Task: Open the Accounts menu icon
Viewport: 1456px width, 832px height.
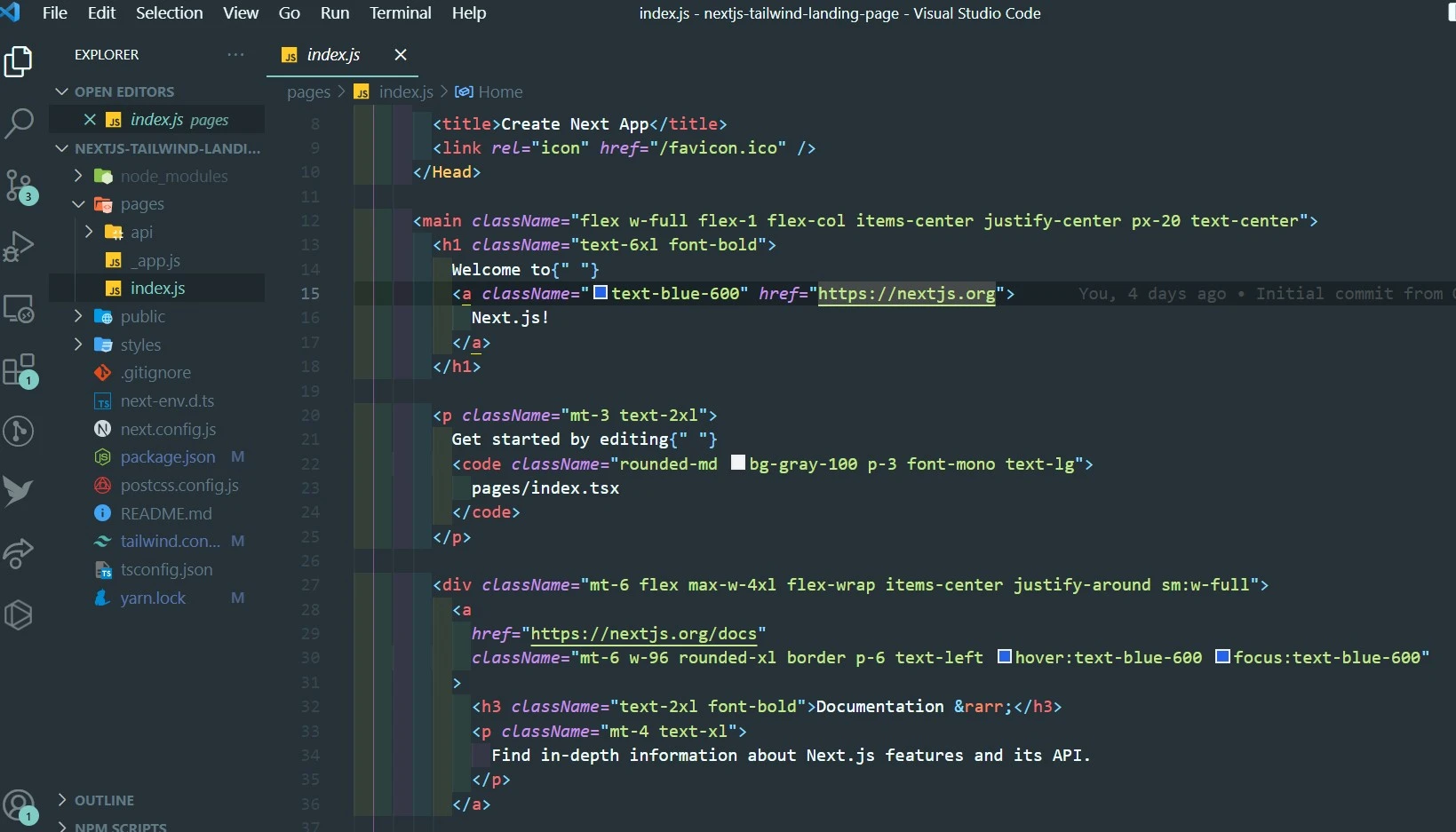Action: pos(19,807)
